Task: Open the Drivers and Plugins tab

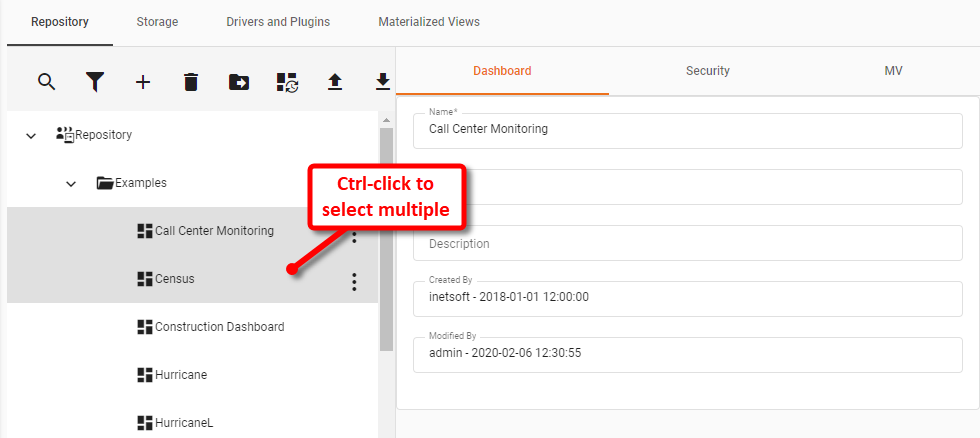Action: 278,22
